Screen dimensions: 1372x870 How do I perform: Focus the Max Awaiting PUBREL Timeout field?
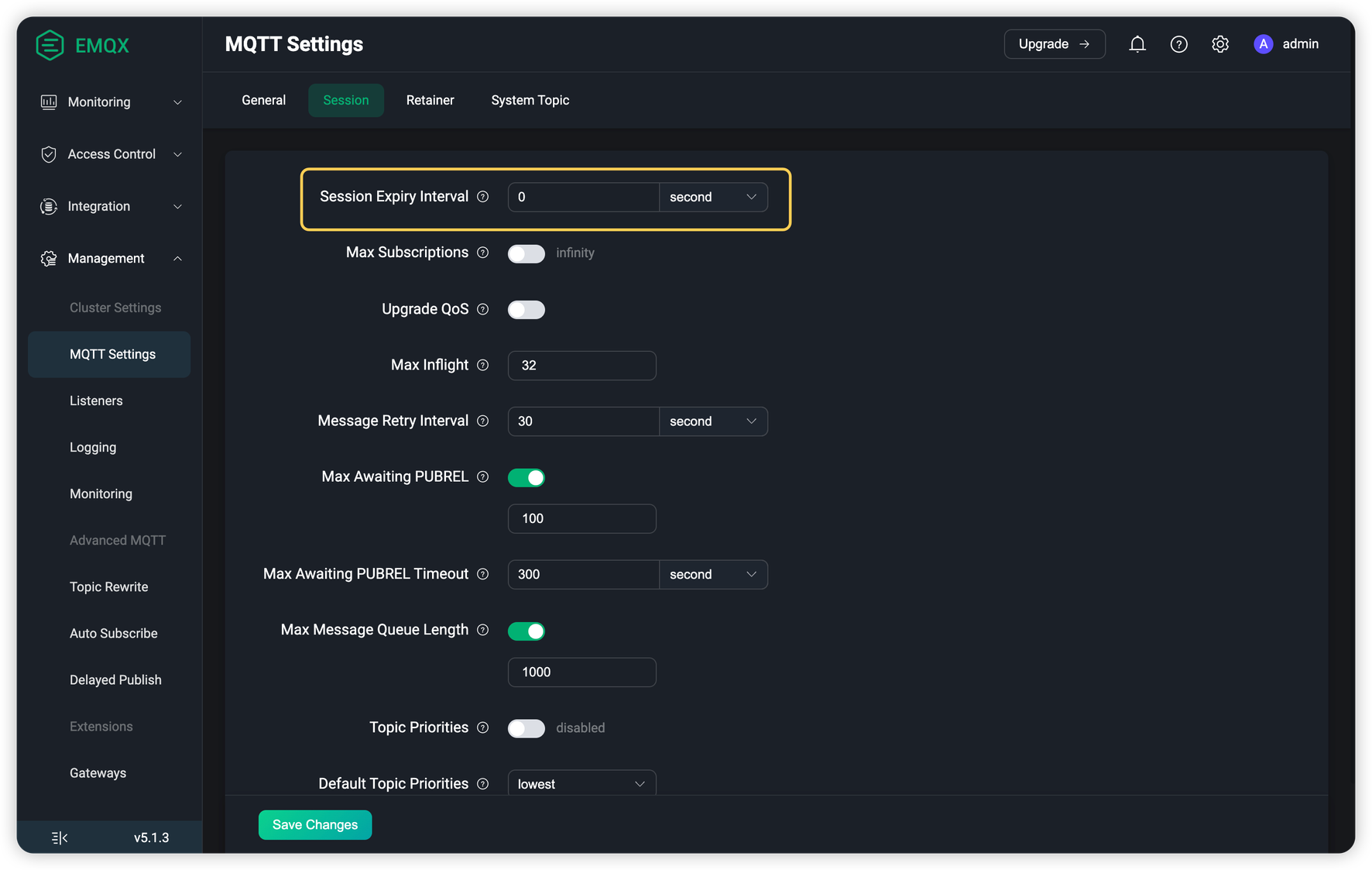pos(583,574)
